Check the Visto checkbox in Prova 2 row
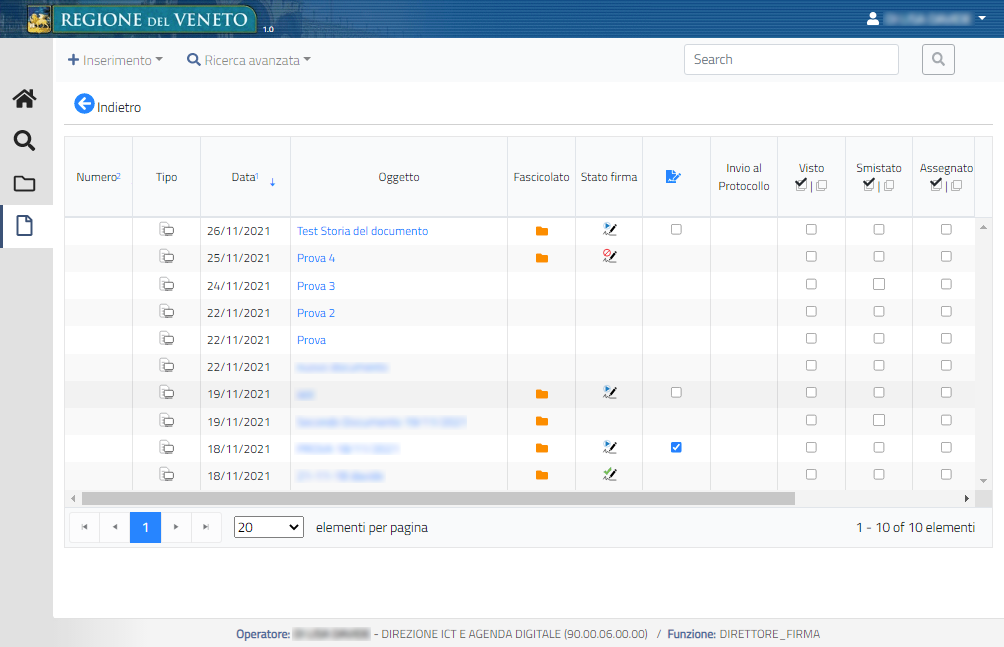 [x=811, y=311]
